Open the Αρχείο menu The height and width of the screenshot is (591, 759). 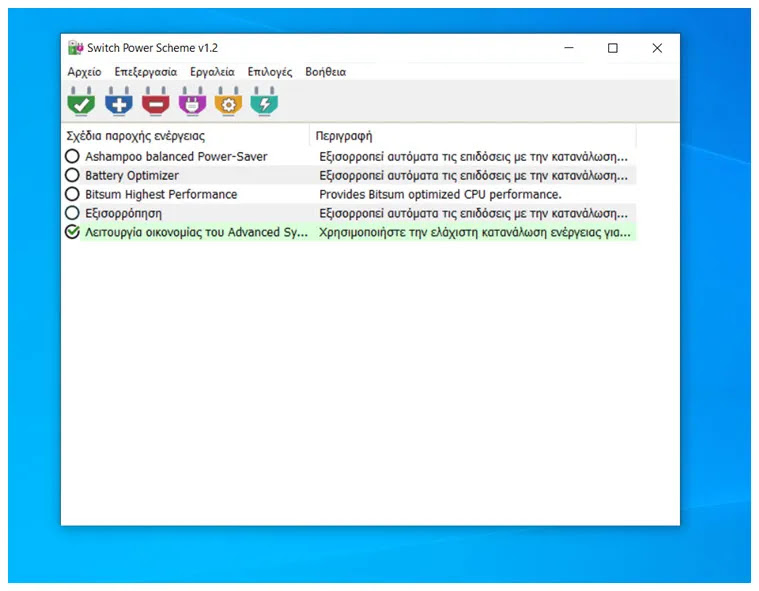(84, 72)
